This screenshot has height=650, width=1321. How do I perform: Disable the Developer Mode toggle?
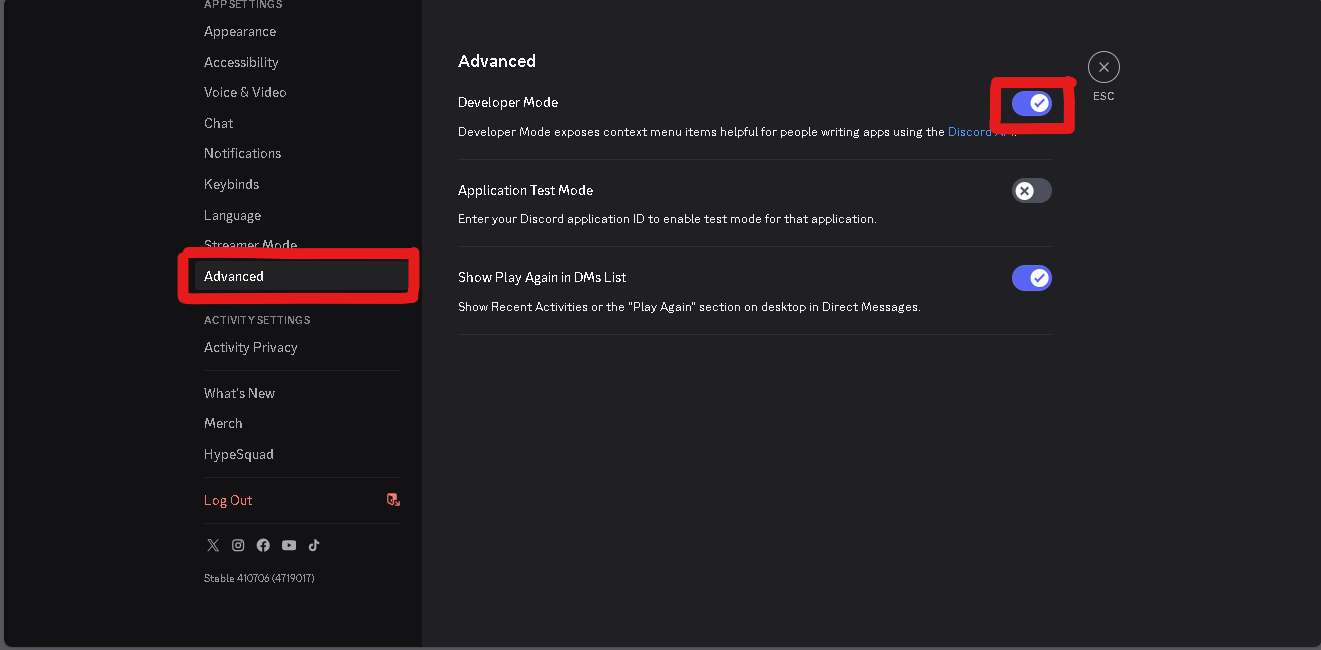pyautogui.click(x=1032, y=103)
